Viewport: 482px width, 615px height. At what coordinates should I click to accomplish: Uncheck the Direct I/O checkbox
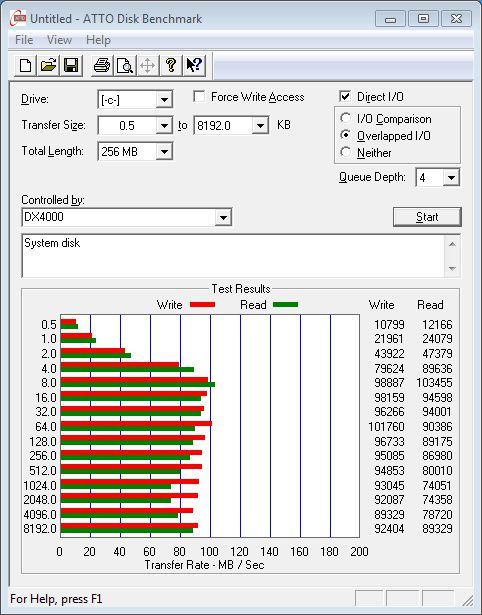pos(345,96)
